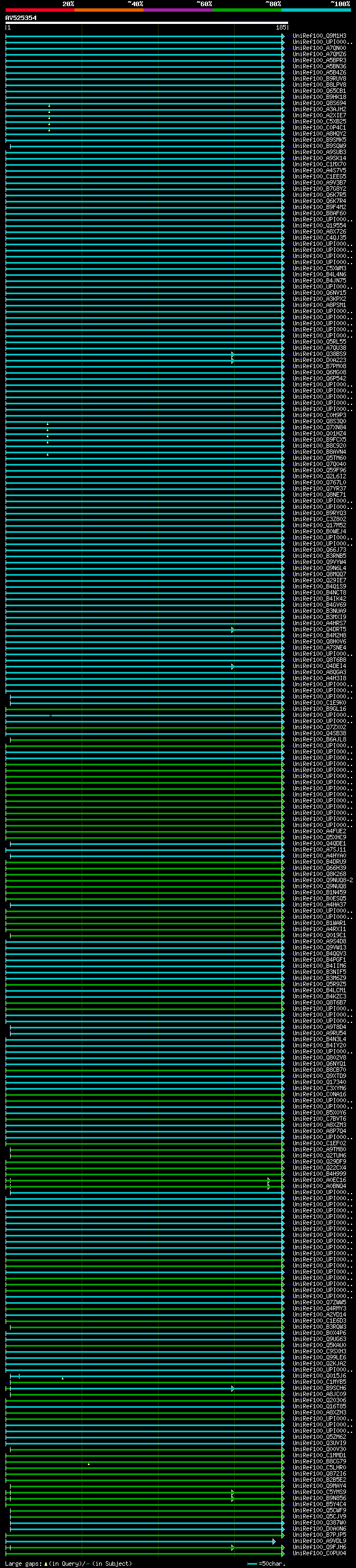356x1568 pixels.
Task: Select hit label UniRef100_C1MX70
Action: pyautogui.click(x=319, y=164)
